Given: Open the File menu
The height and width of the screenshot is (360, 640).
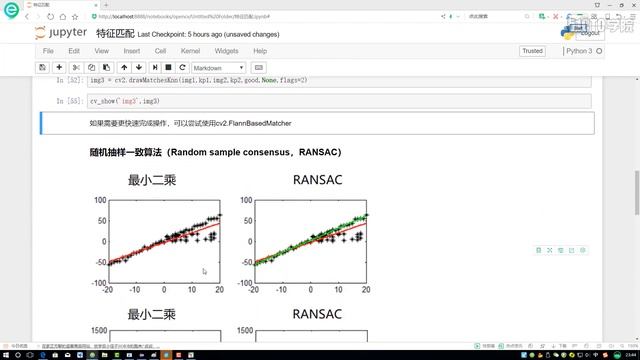Looking at the screenshot, I should pyautogui.click(x=48, y=51).
